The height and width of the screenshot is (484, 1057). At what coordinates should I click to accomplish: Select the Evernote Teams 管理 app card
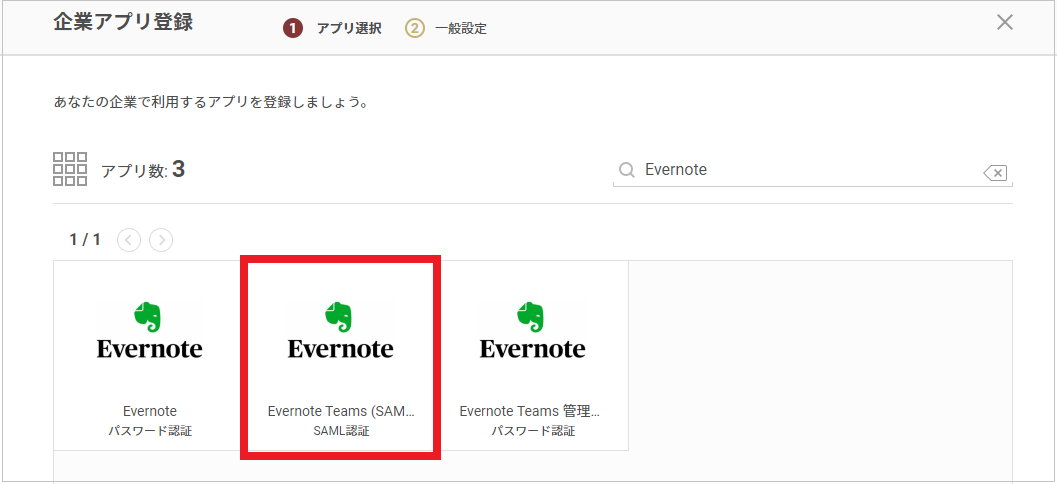pyautogui.click(x=533, y=355)
